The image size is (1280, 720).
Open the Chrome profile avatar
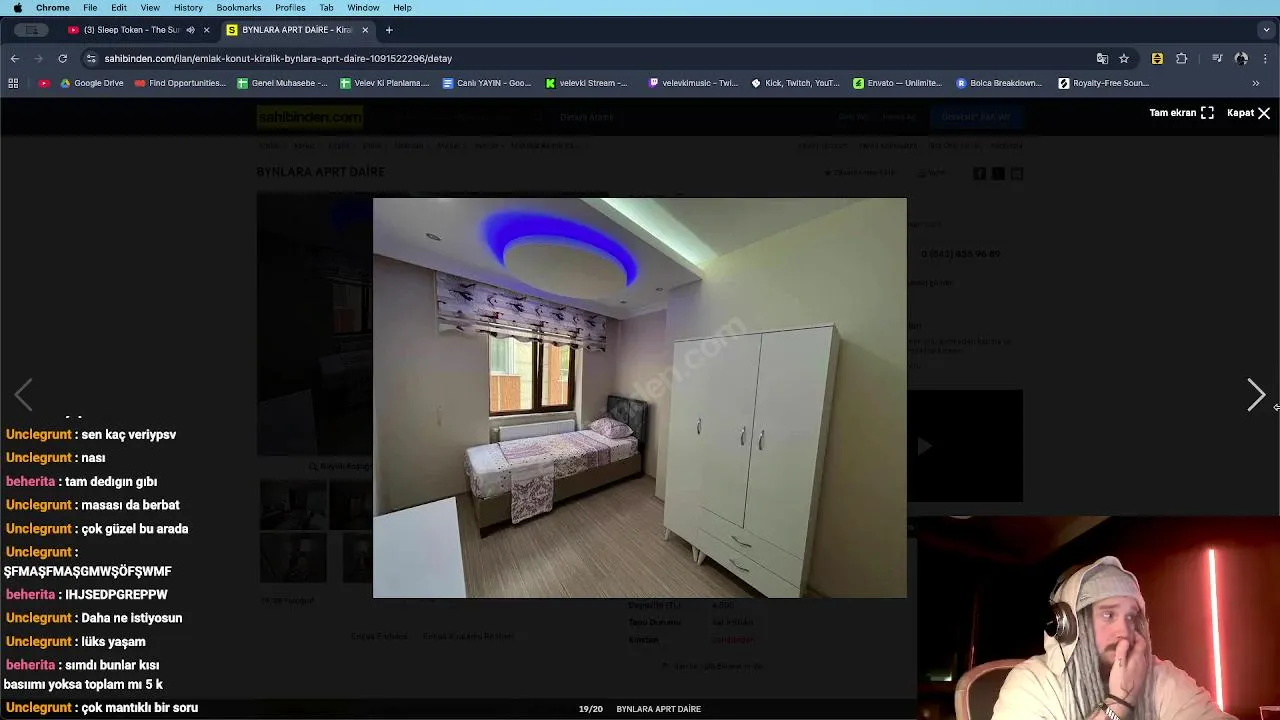(x=1241, y=59)
